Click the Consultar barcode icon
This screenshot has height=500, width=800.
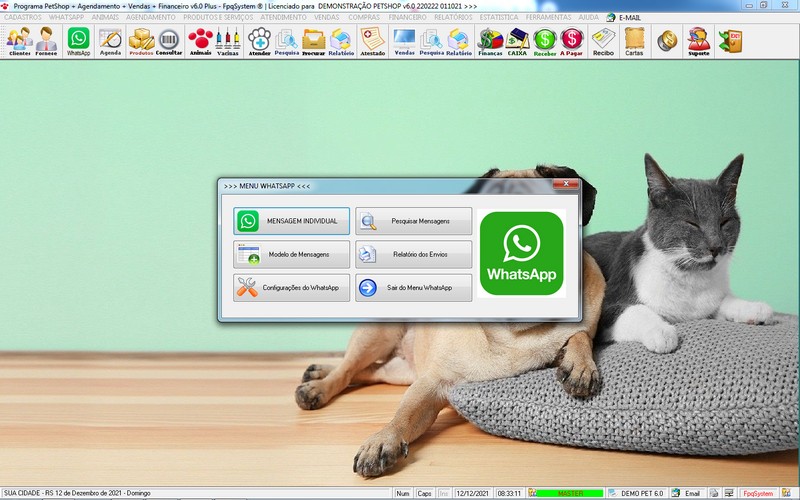[169, 41]
